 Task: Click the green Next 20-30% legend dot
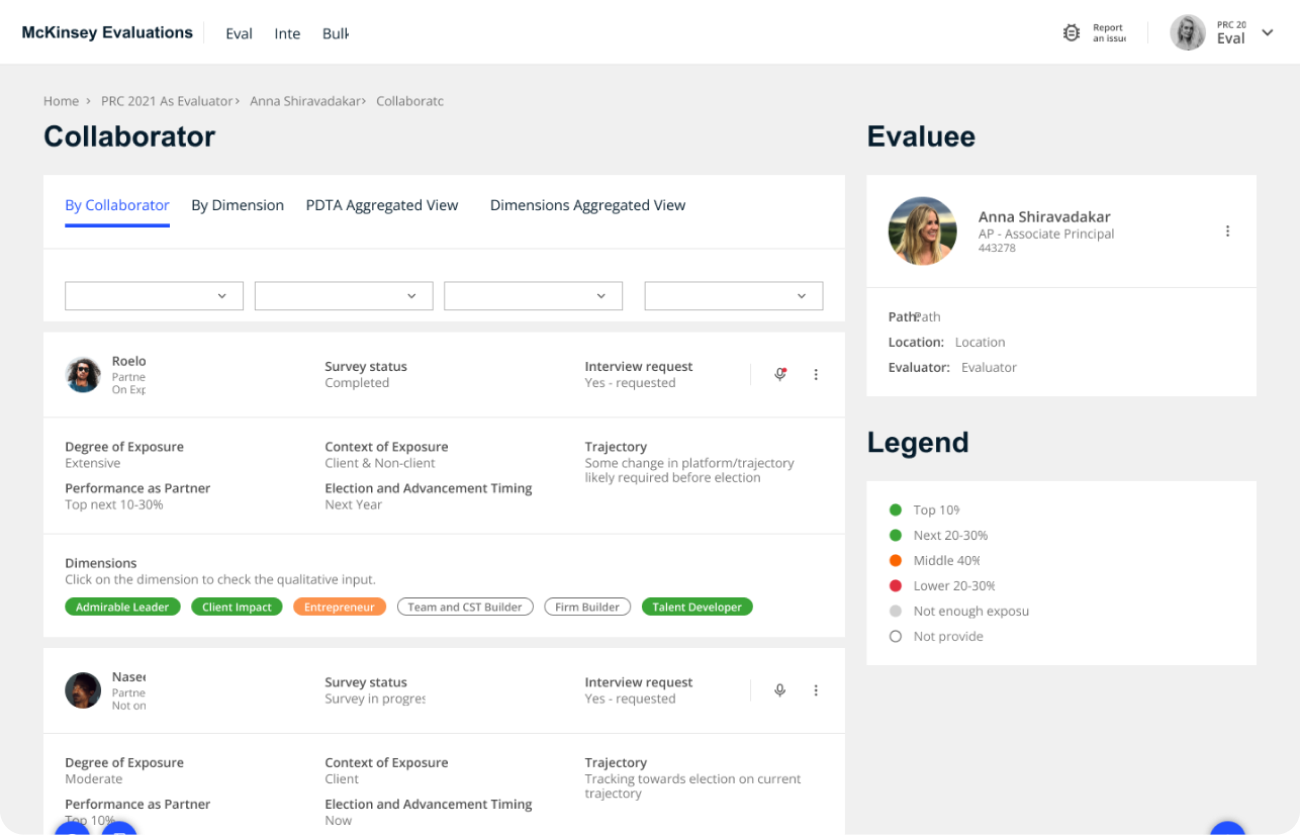pos(895,535)
